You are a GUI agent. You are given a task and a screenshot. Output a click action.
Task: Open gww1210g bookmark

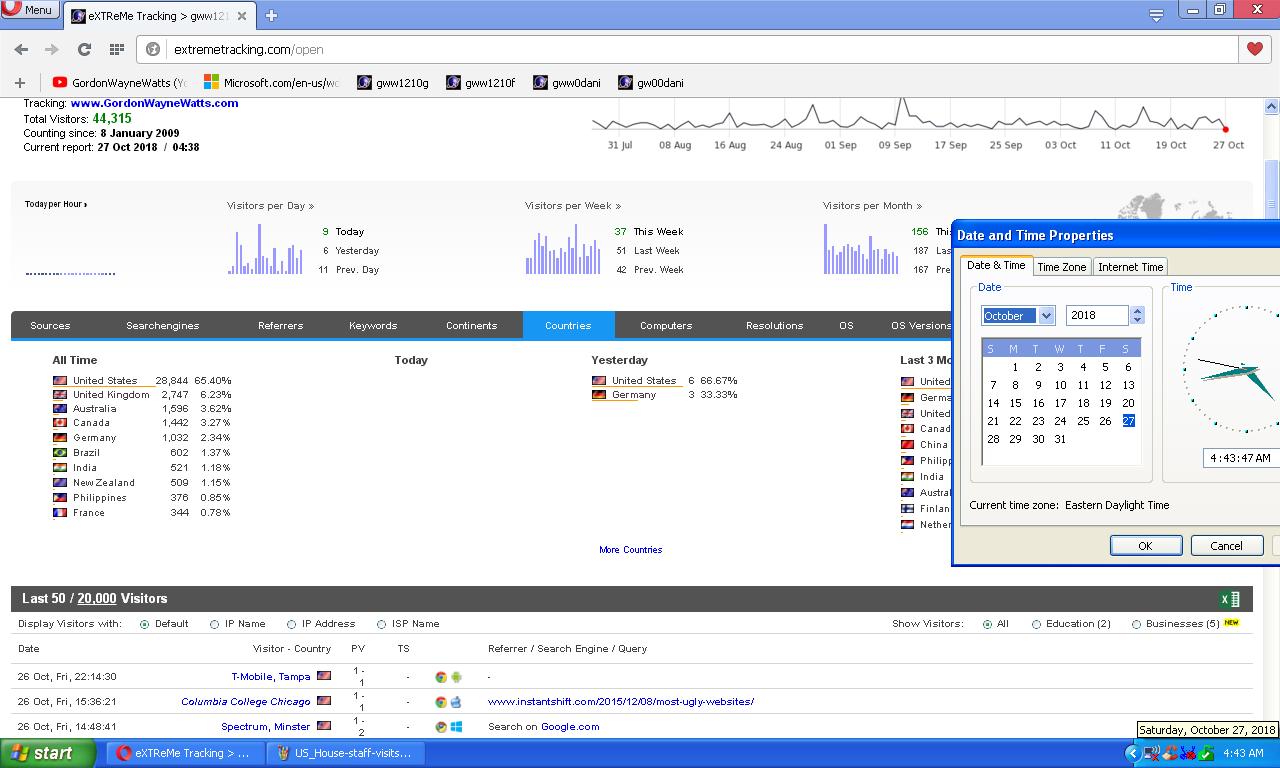[394, 83]
